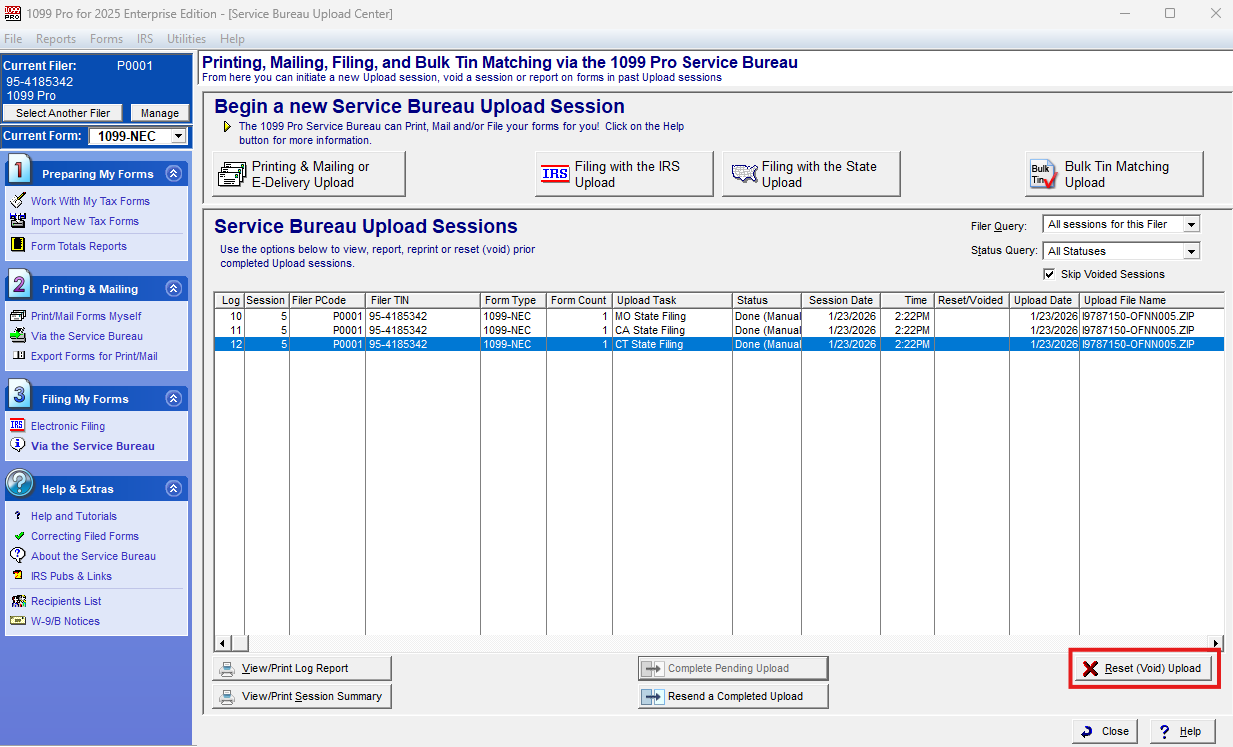Start Bulk Tin Matching Upload
1233x747 pixels.
(1113, 175)
